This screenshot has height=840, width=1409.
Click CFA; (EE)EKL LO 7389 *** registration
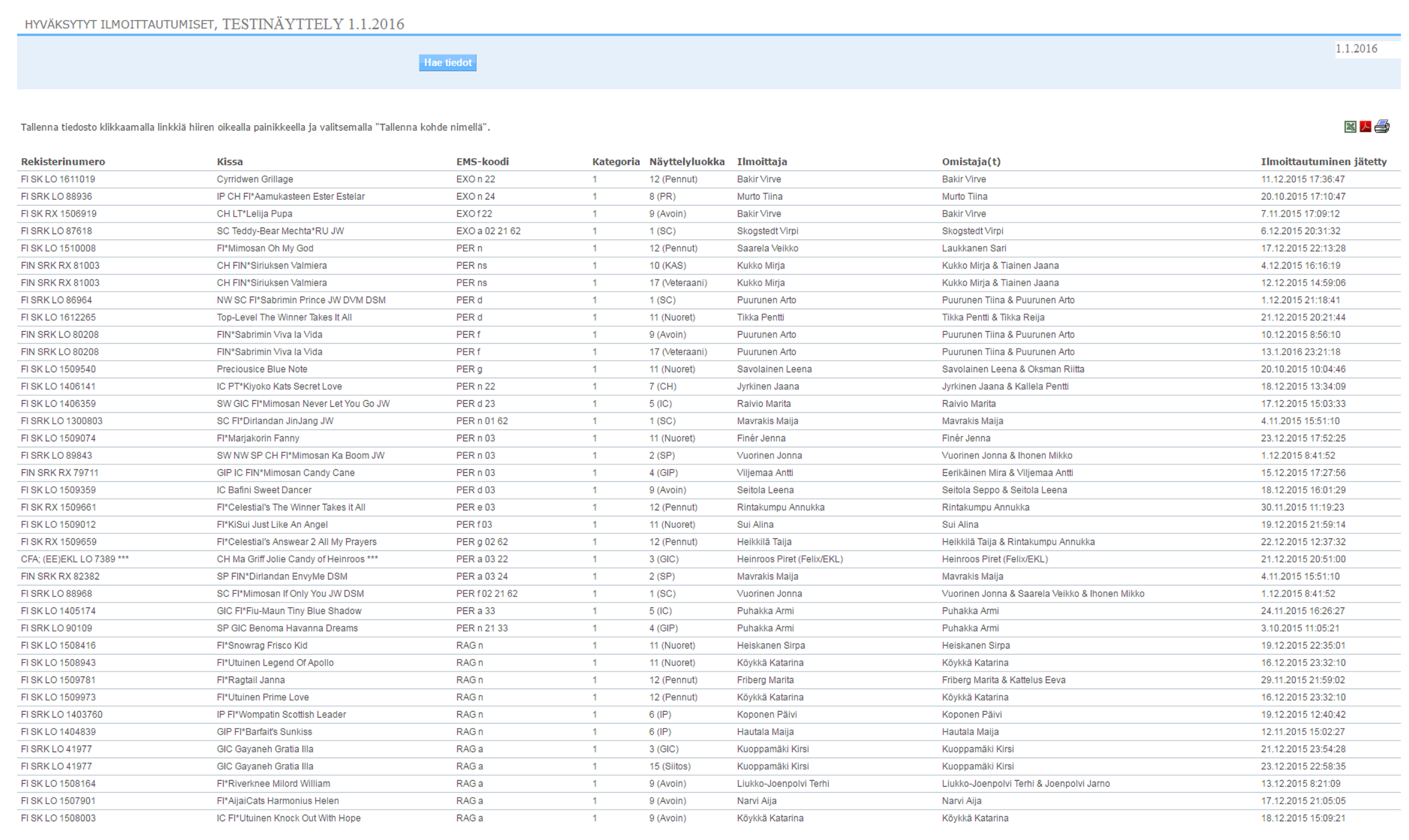pyautogui.click(x=75, y=559)
